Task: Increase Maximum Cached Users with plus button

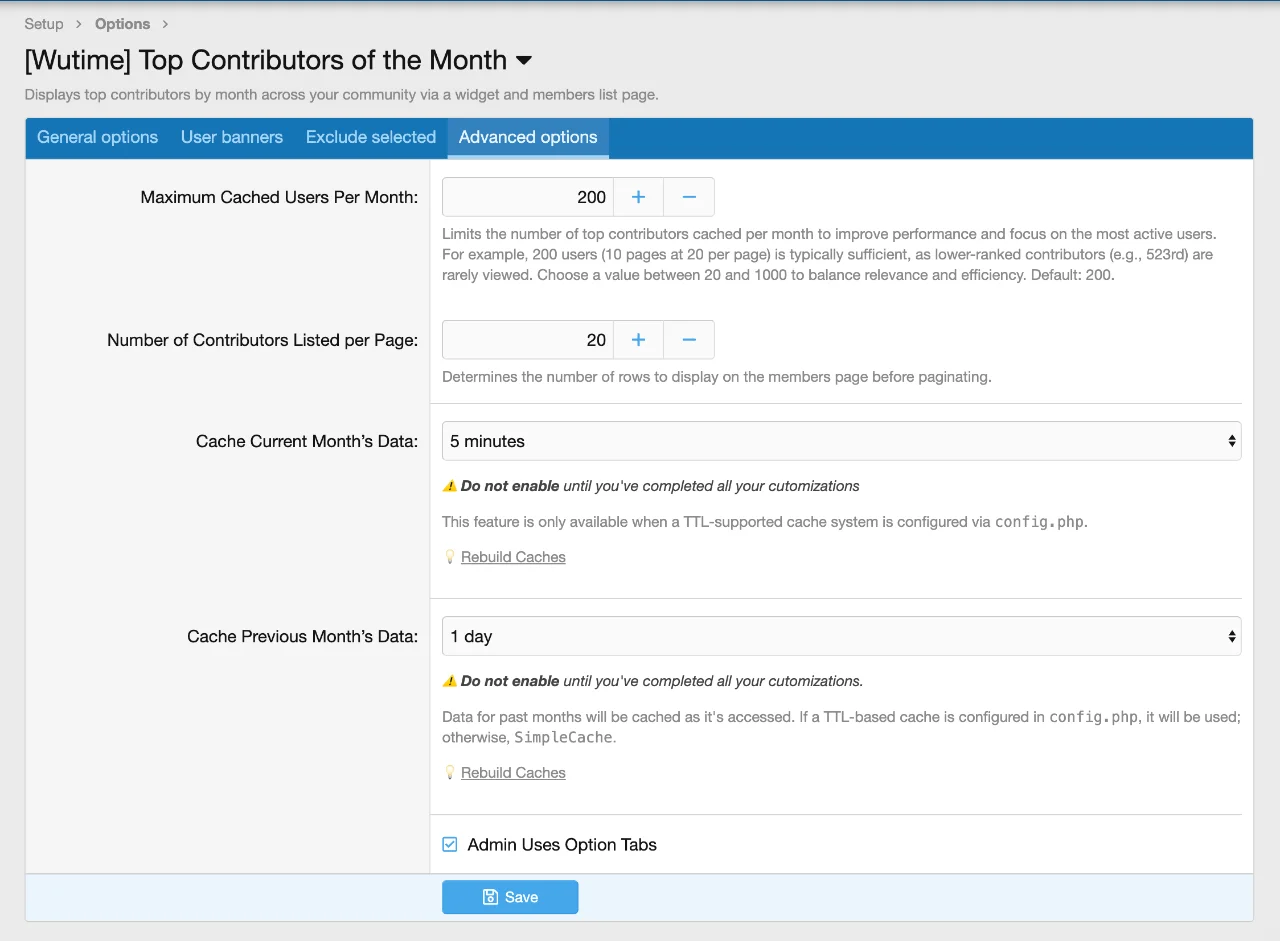Action: tap(638, 197)
